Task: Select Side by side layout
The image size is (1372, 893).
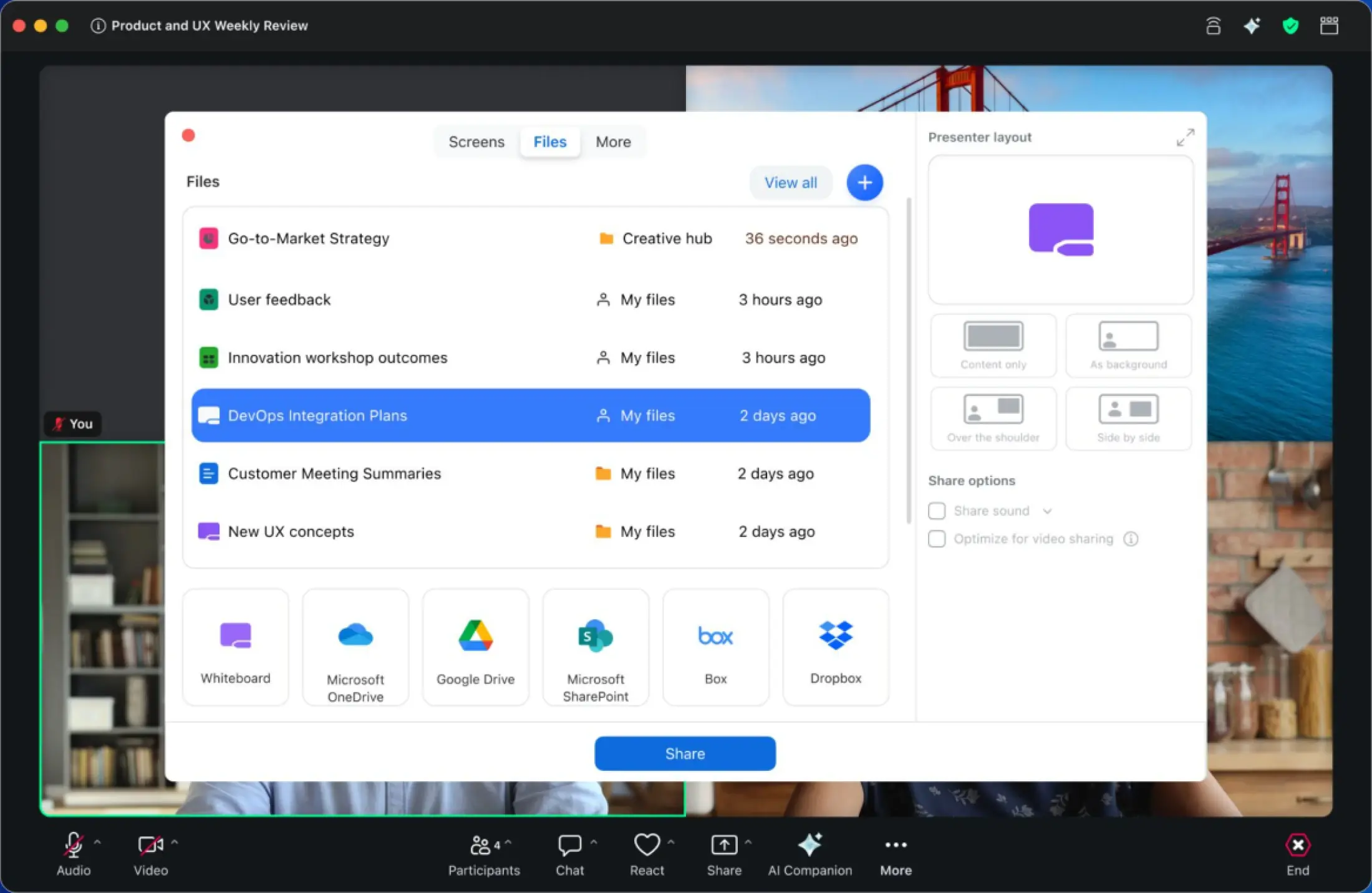Action: pos(1128,418)
